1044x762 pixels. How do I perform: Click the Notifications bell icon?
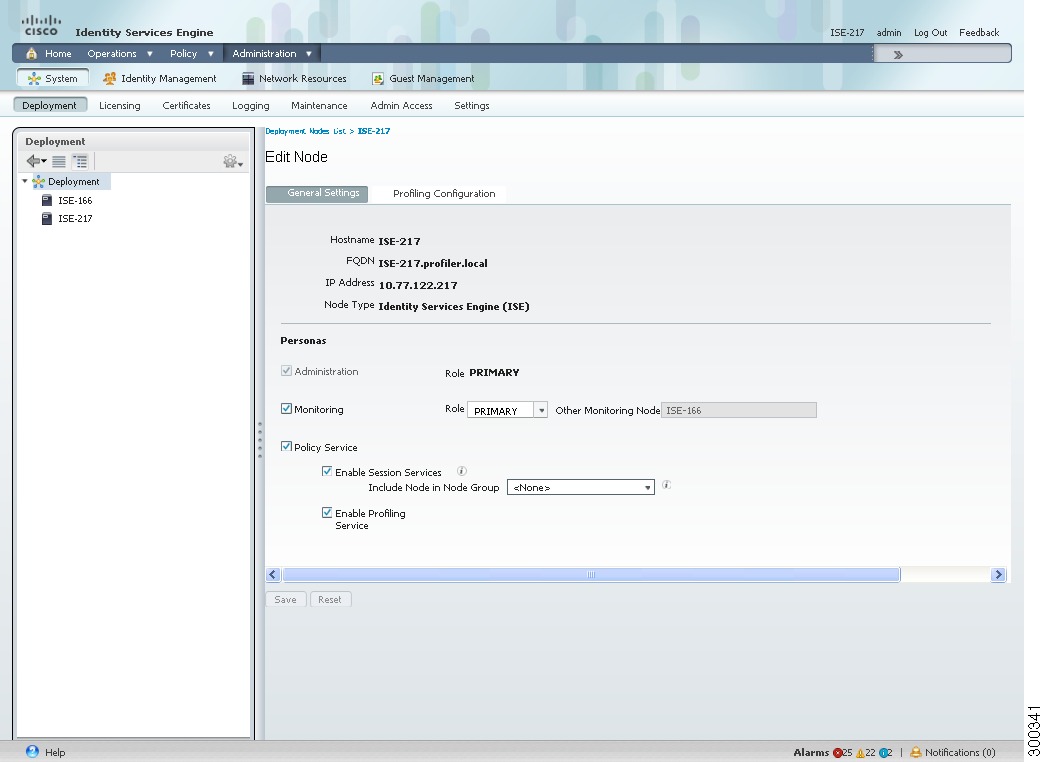pos(916,752)
